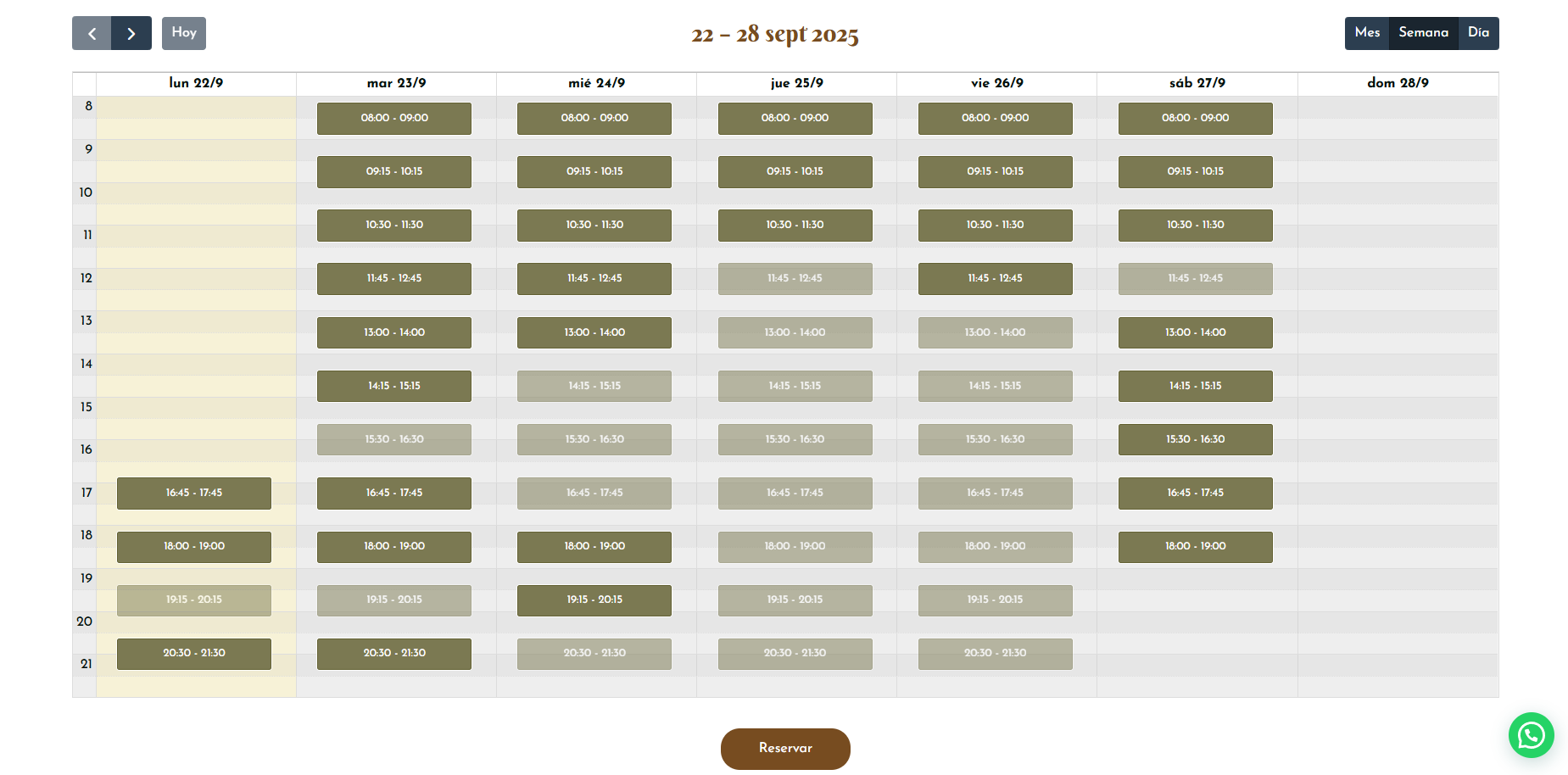This screenshot has height=775, width=1568.
Task: Pick Saturday 18:00 - 19:00 slot
Action: click(1195, 546)
